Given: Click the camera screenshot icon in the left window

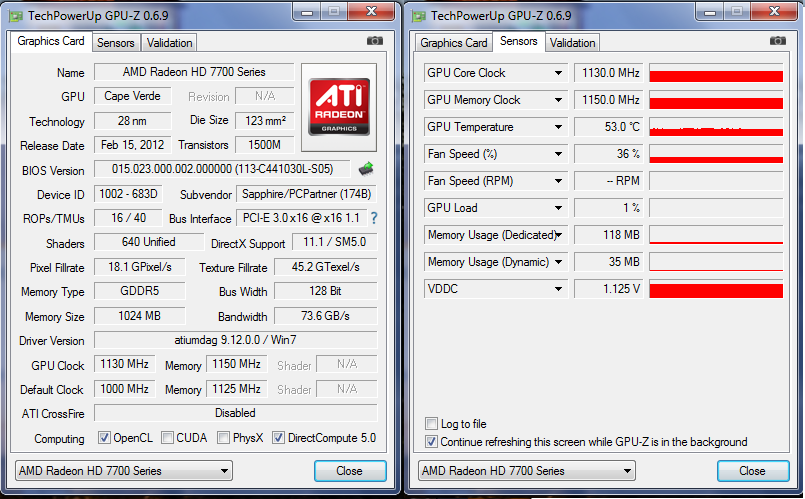Looking at the screenshot, I should click(x=375, y=41).
